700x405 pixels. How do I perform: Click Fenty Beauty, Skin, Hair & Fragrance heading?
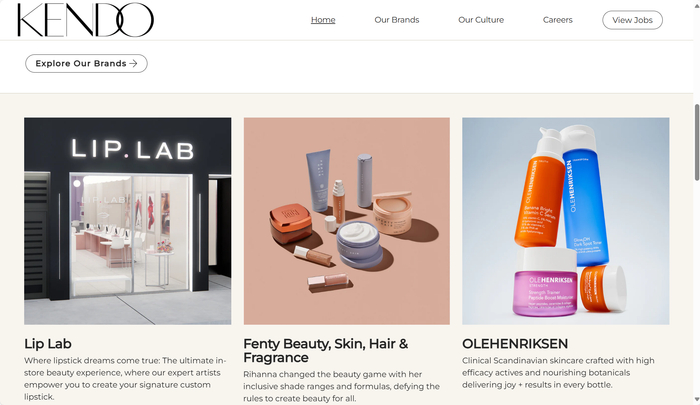325,351
